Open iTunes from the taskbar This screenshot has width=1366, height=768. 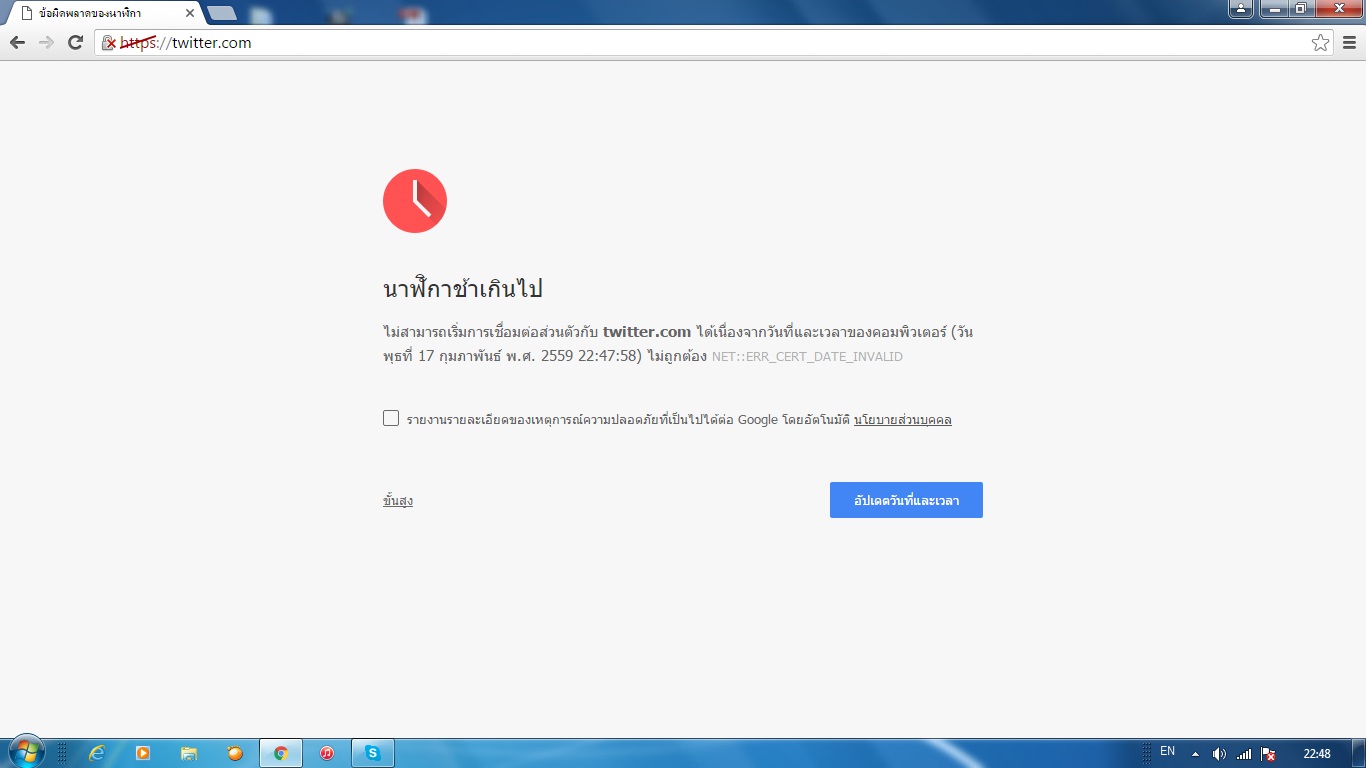[x=327, y=753]
